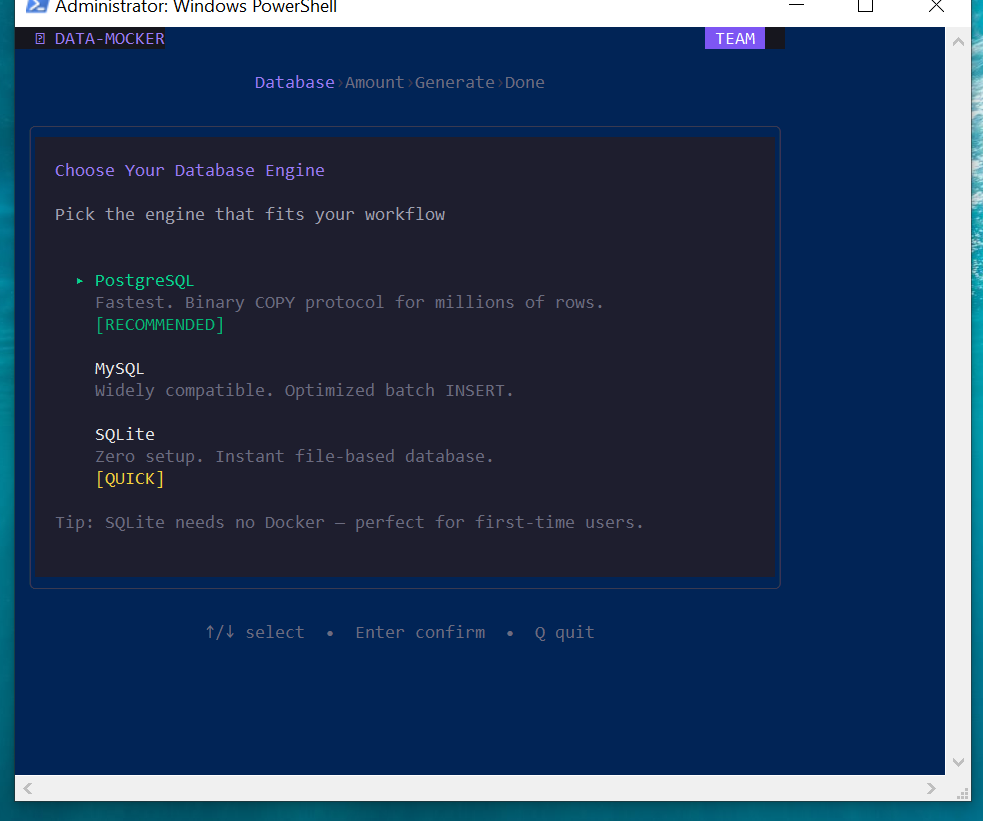983x821 pixels.
Task: Click the scroll right arrow of horizontal scrollbar
Action: point(931,788)
